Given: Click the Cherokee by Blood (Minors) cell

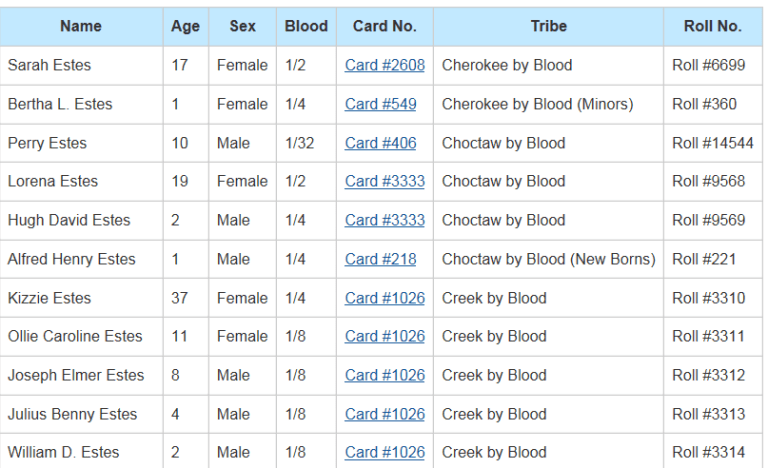Looking at the screenshot, I should [537, 104].
